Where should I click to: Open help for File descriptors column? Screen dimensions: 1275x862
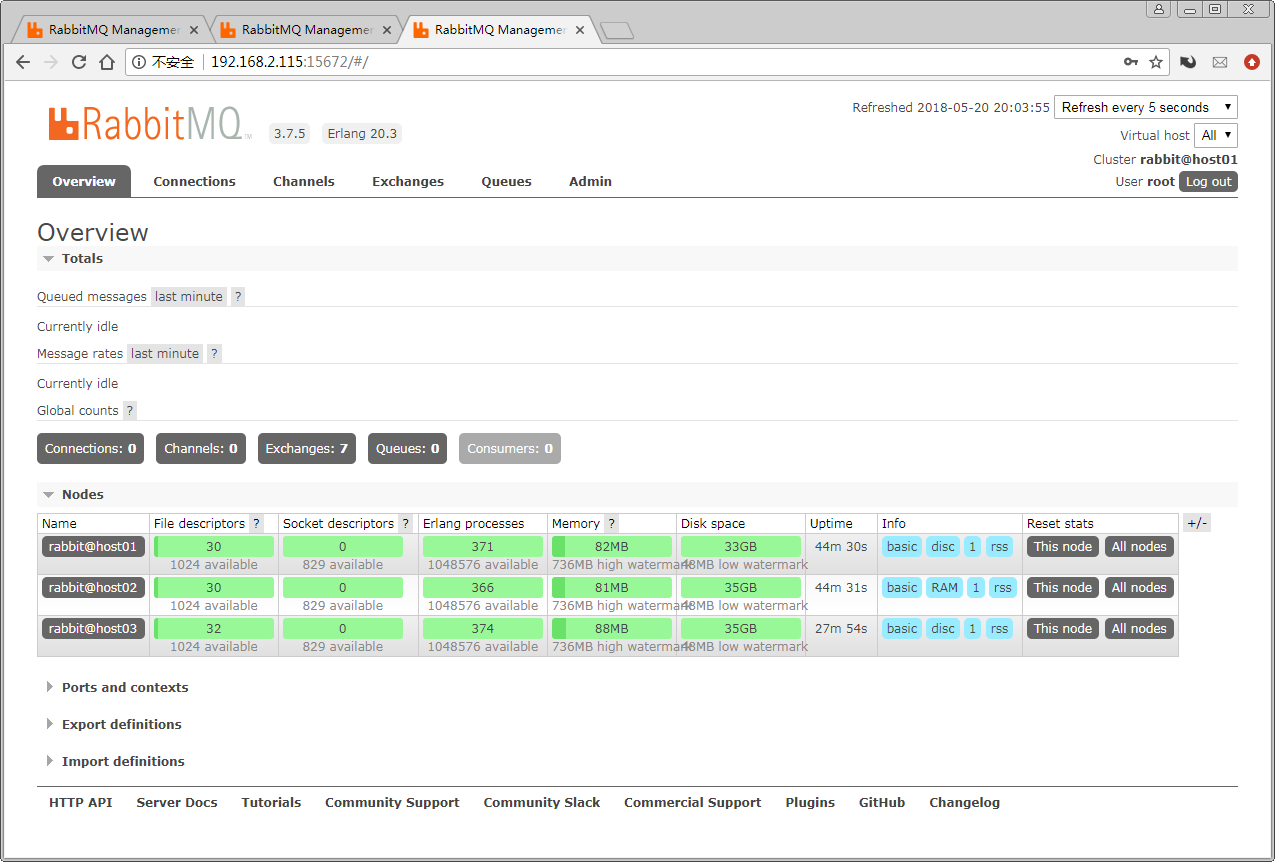[x=257, y=524]
